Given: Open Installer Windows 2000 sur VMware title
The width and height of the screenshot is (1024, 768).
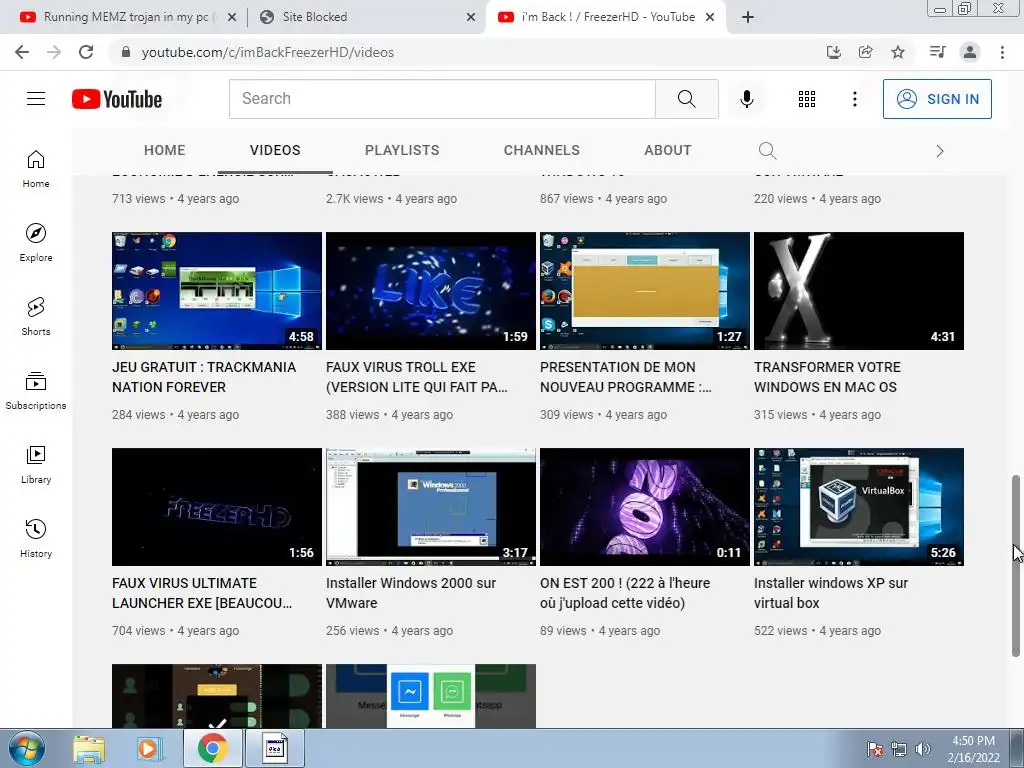Looking at the screenshot, I should pos(411,593).
